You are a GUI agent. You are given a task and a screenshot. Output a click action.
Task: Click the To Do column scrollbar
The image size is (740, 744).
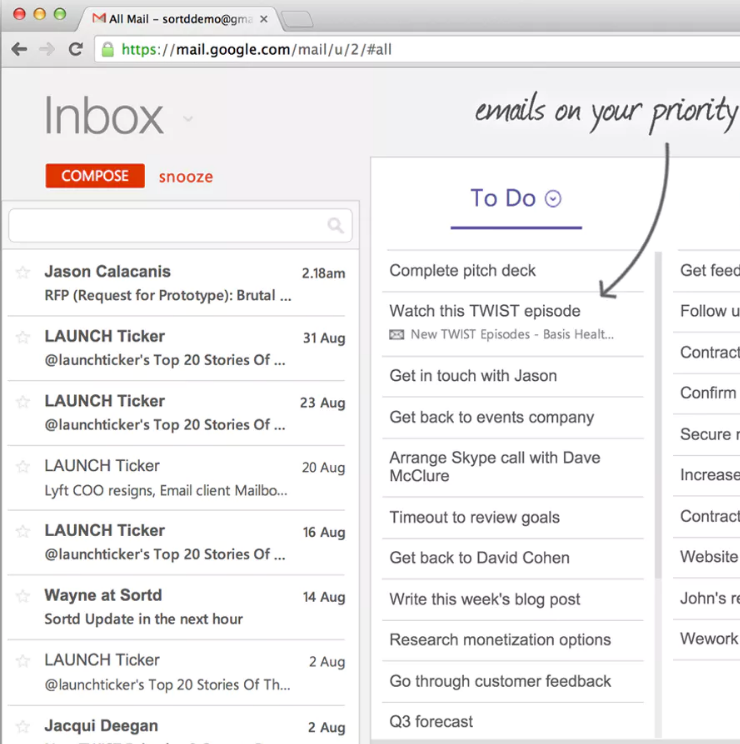[658, 415]
